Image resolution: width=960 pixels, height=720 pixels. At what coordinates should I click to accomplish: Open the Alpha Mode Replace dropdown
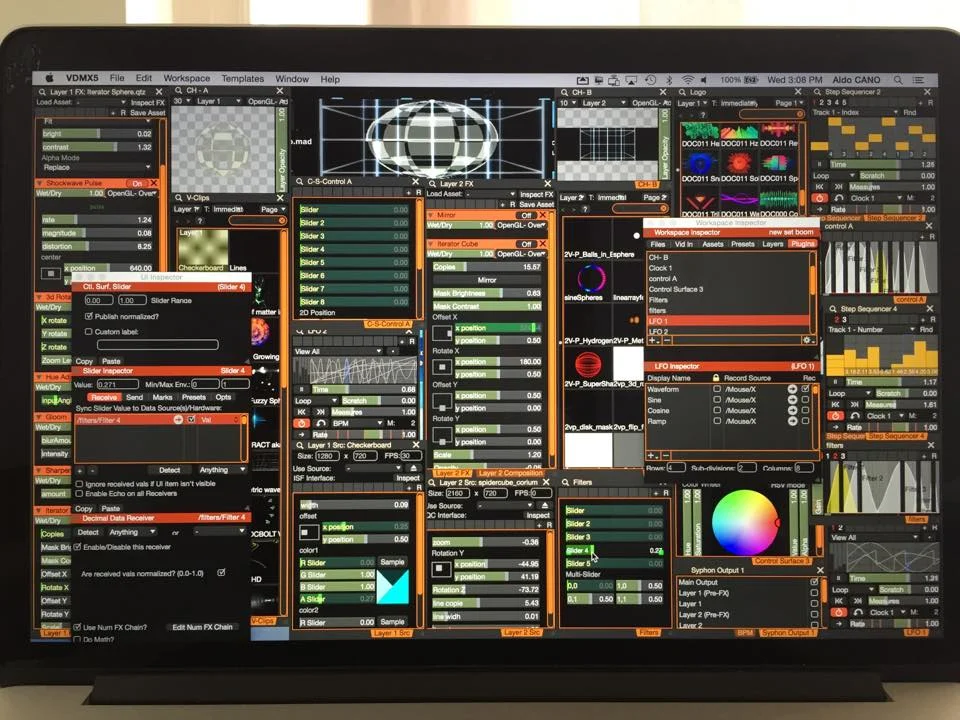pyautogui.click(x=97, y=167)
